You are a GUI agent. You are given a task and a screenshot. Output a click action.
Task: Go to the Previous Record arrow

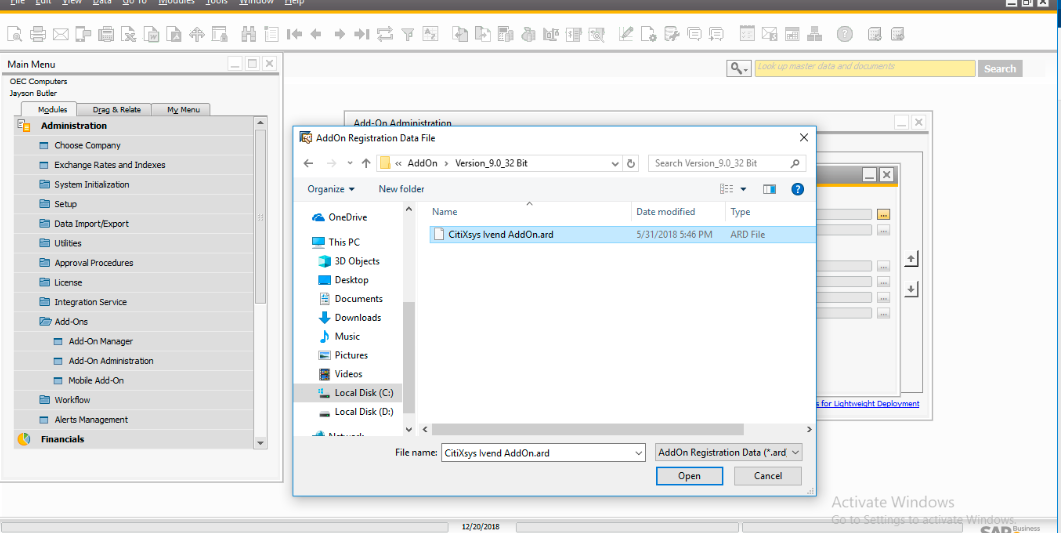[x=315, y=34]
